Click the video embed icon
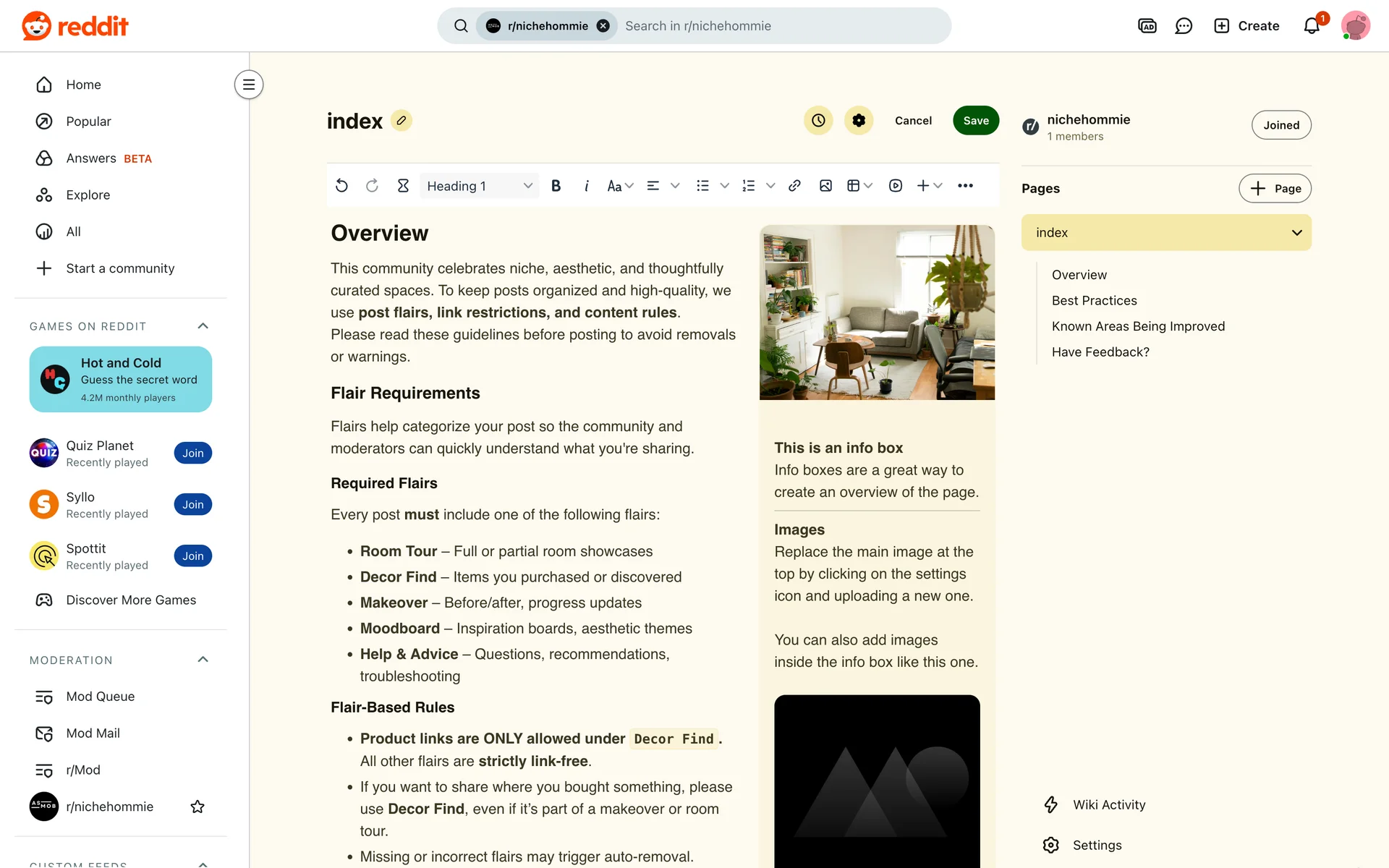 coord(896,186)
